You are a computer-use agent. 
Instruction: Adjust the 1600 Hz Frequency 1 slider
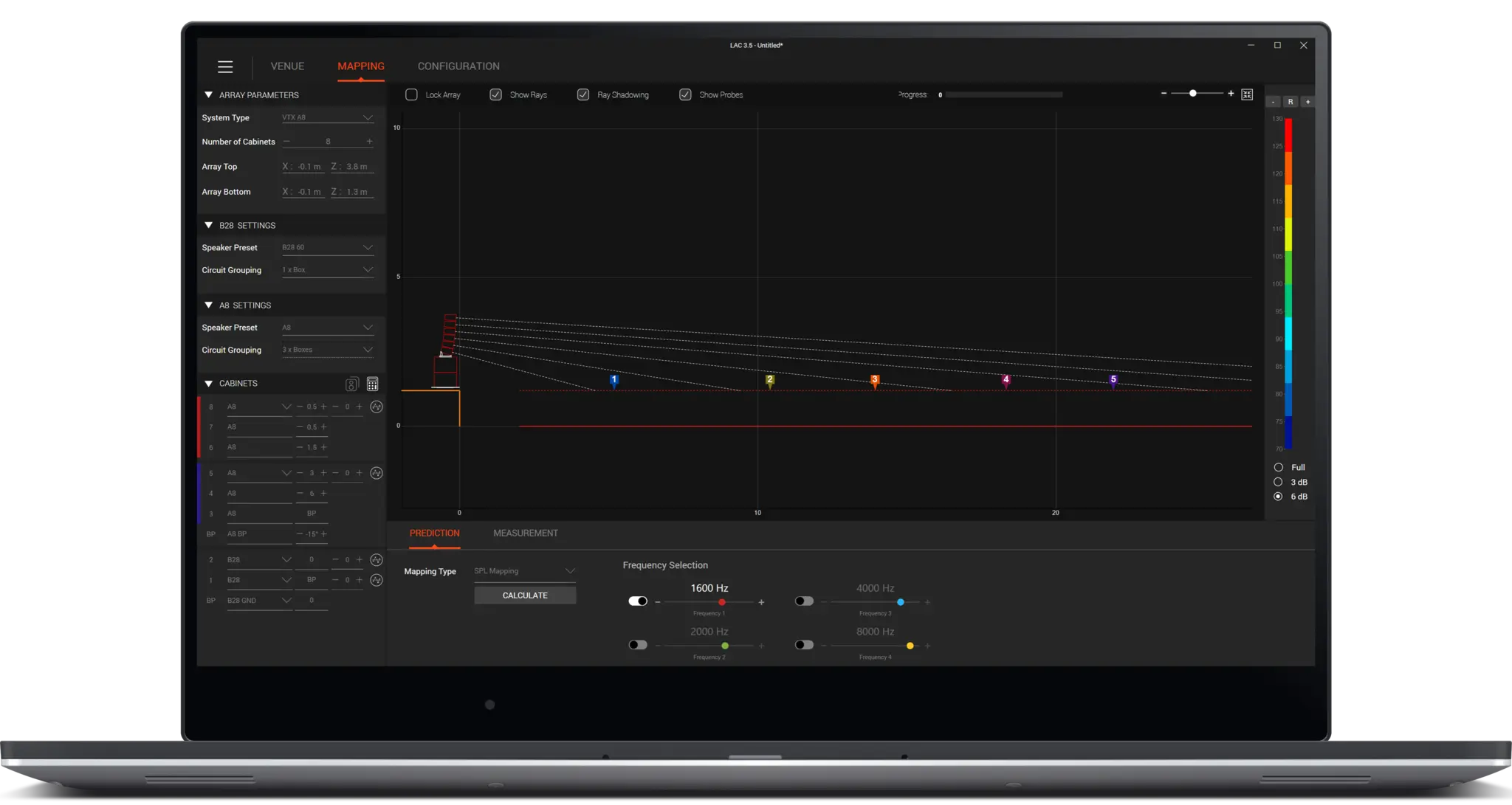(x=721, y=602)
